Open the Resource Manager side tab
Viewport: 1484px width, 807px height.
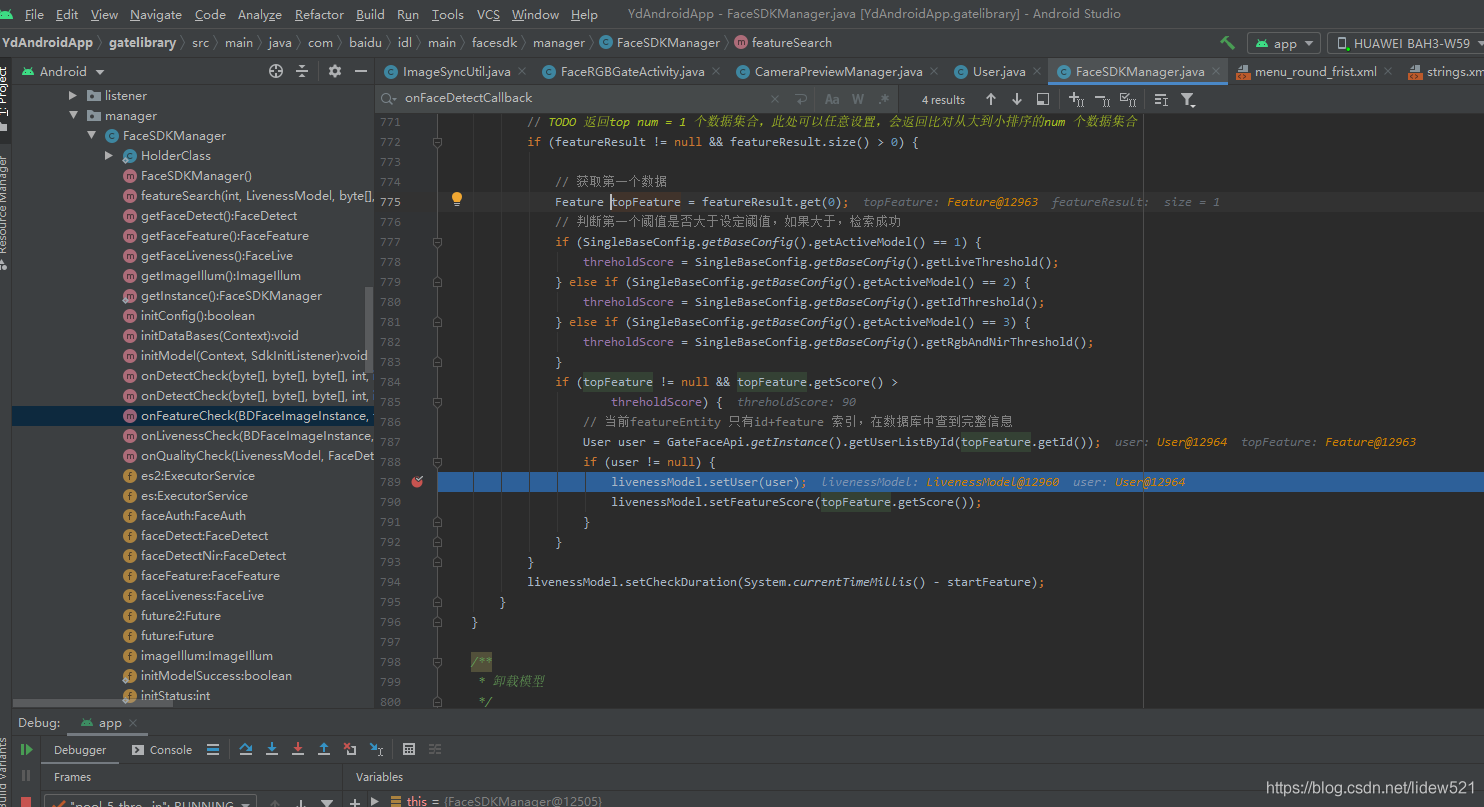pos(5,211)
